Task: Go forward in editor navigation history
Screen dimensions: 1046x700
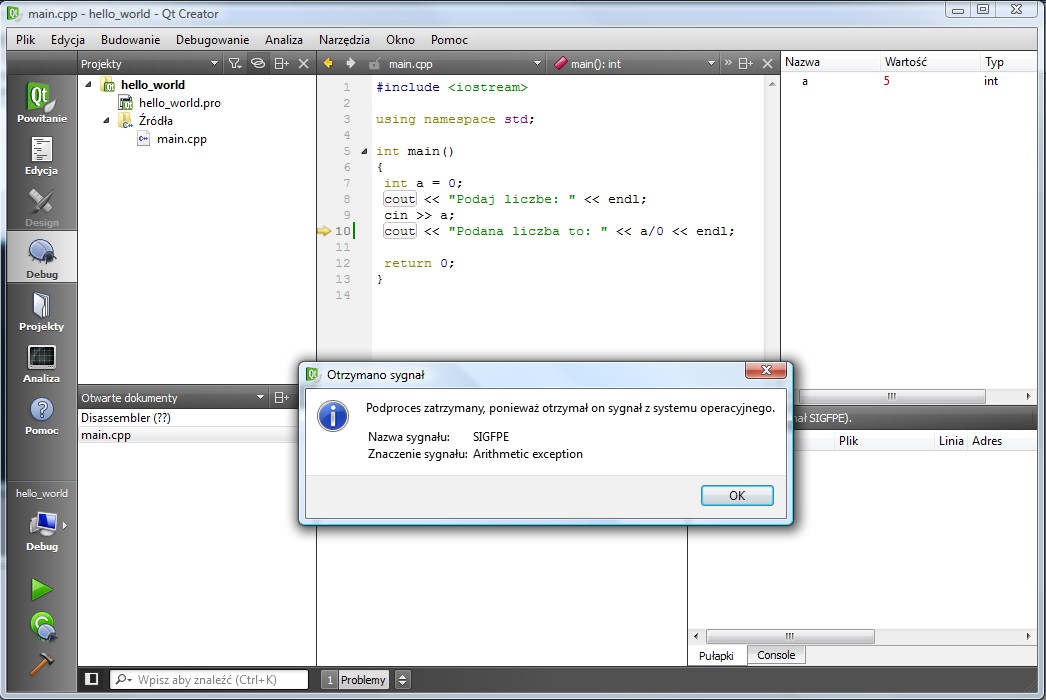Action: (351, 63)
